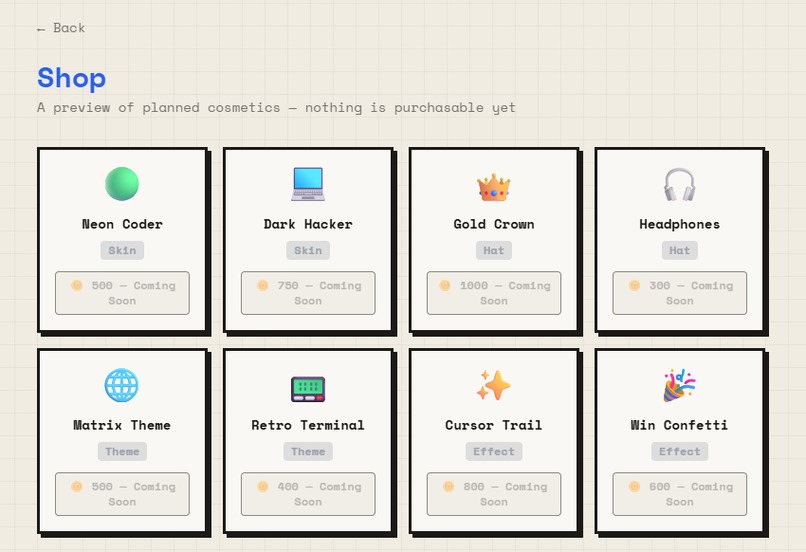Image resolution: width=806 pixels, height=552 pixels.
Task: Click the coin icon on Matrix Theme button
Action: 77,486
